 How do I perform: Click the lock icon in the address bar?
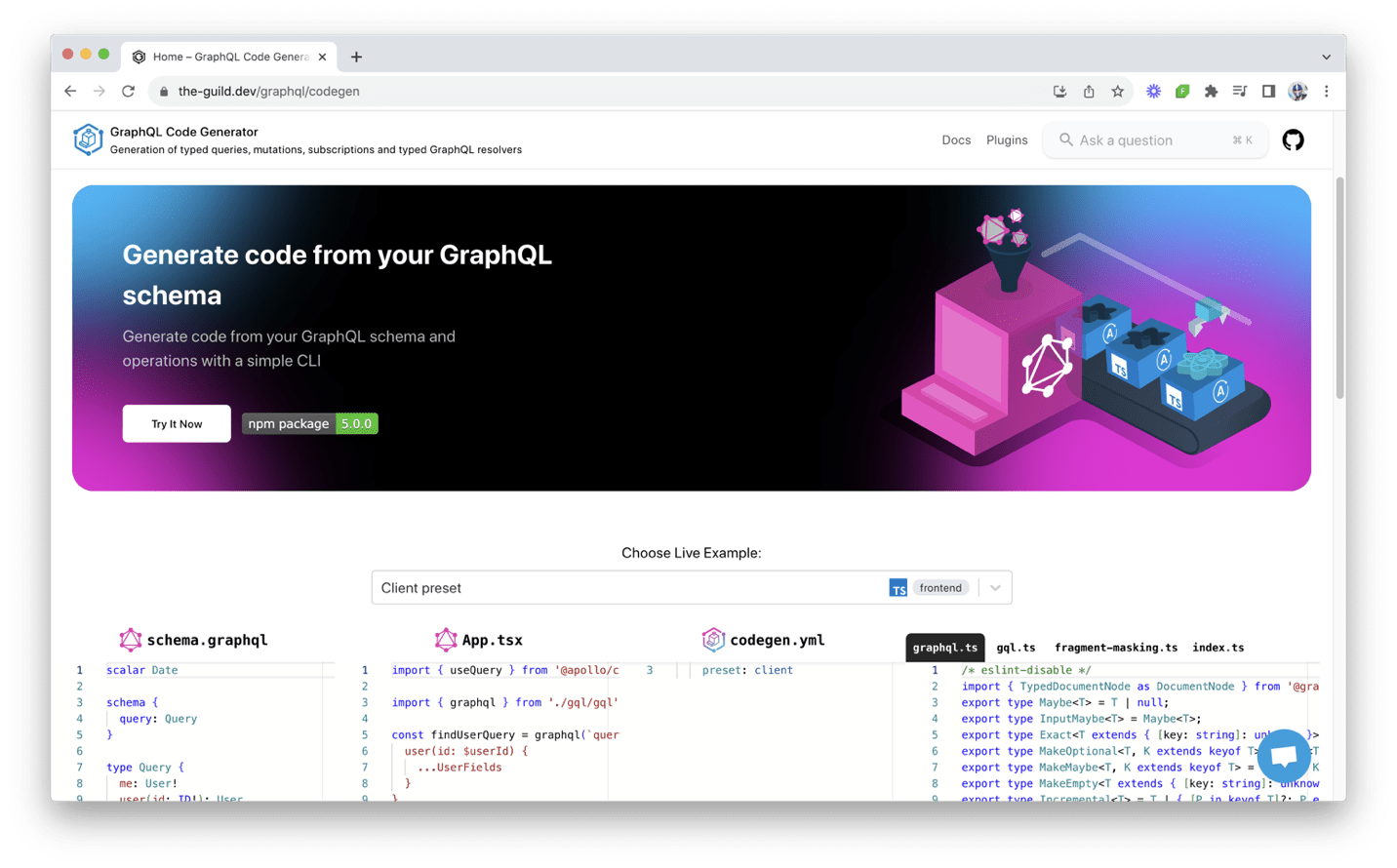[164, 92]
